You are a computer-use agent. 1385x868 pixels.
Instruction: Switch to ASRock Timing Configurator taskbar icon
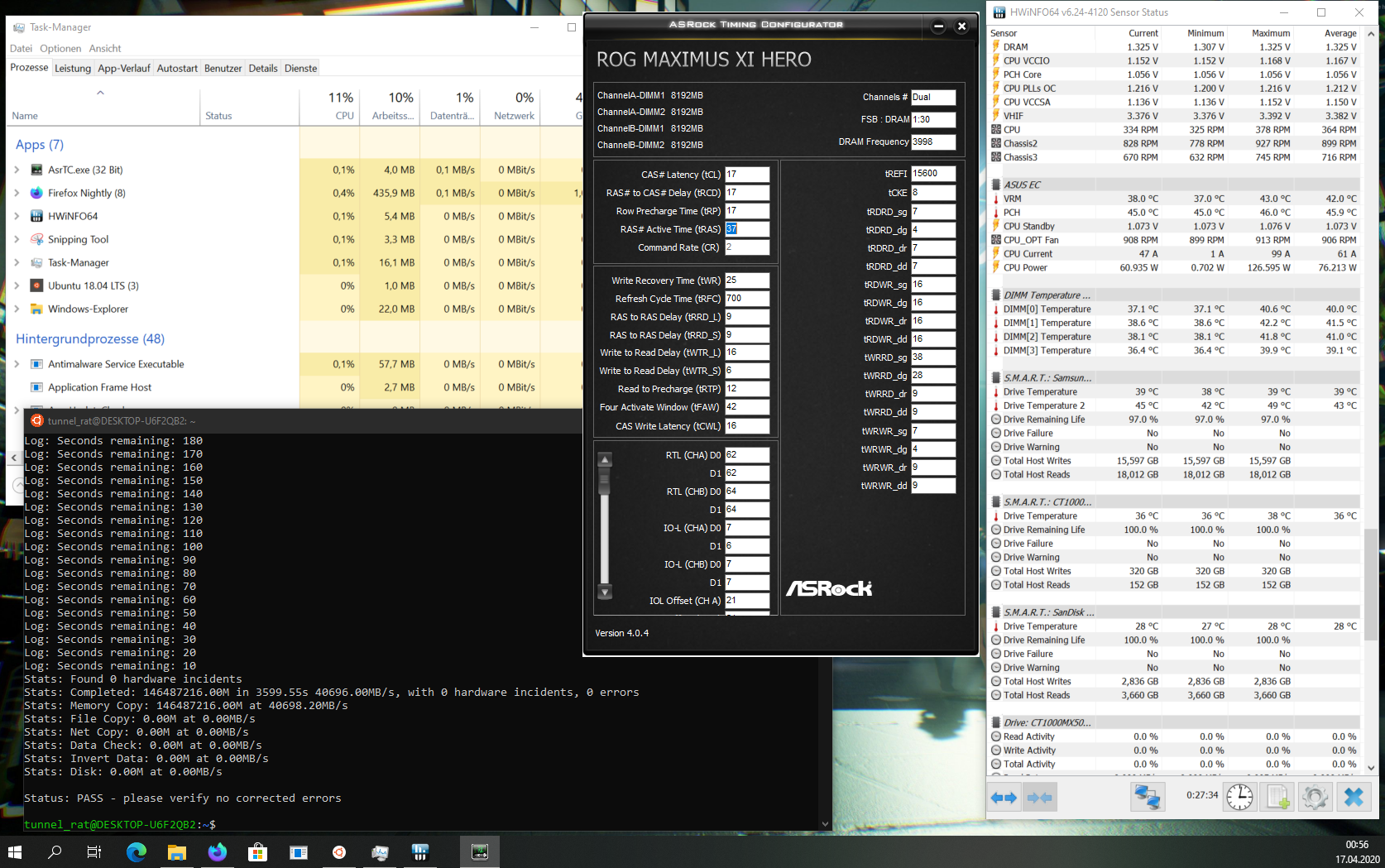pyautogui.click(x=480, y=851)
